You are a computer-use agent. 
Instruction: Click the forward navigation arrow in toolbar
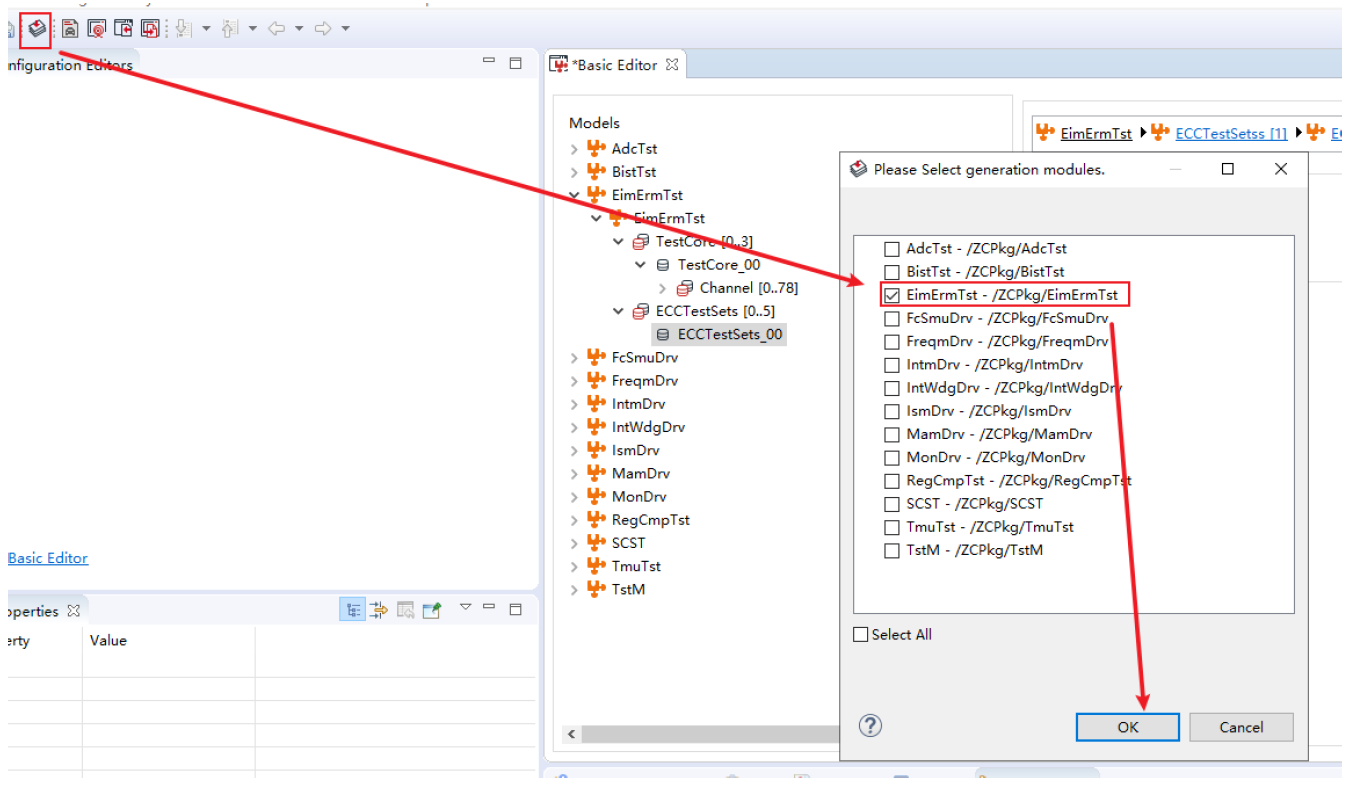tap(323, 29)
